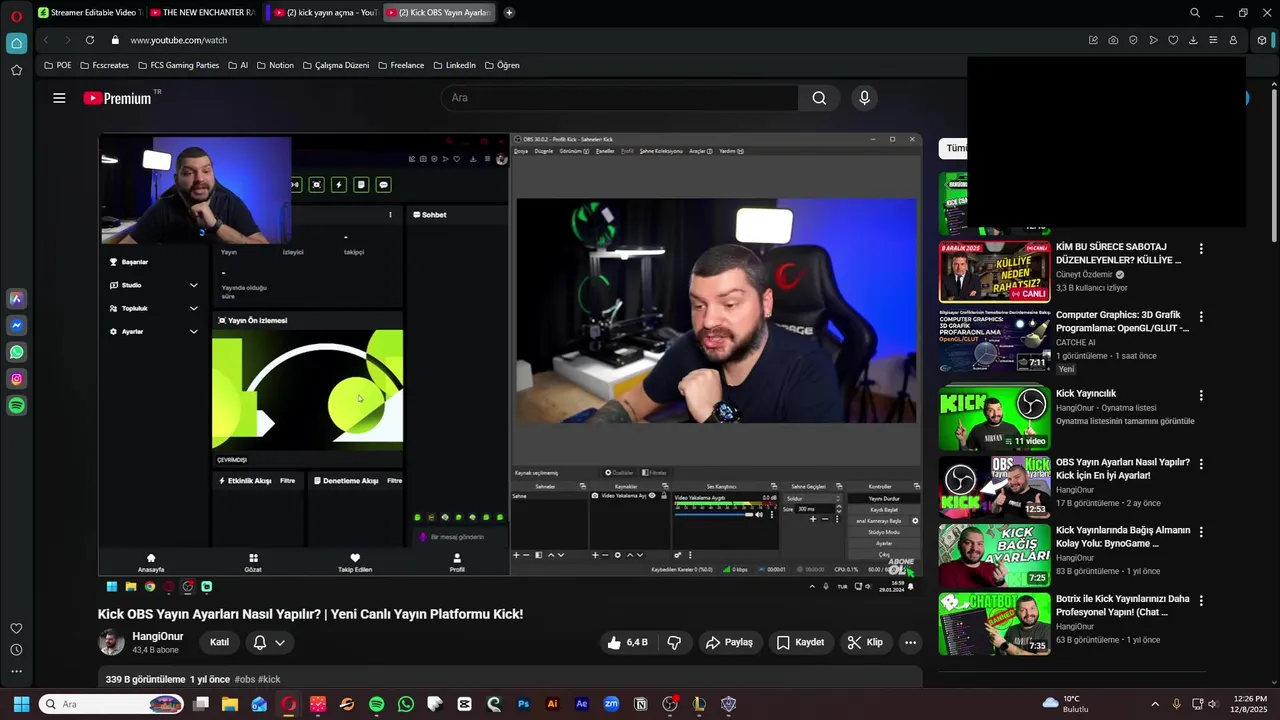The image size is (1280, 720).
Task: Reload the page in the Opera toolbar
Action: point(90,40)
